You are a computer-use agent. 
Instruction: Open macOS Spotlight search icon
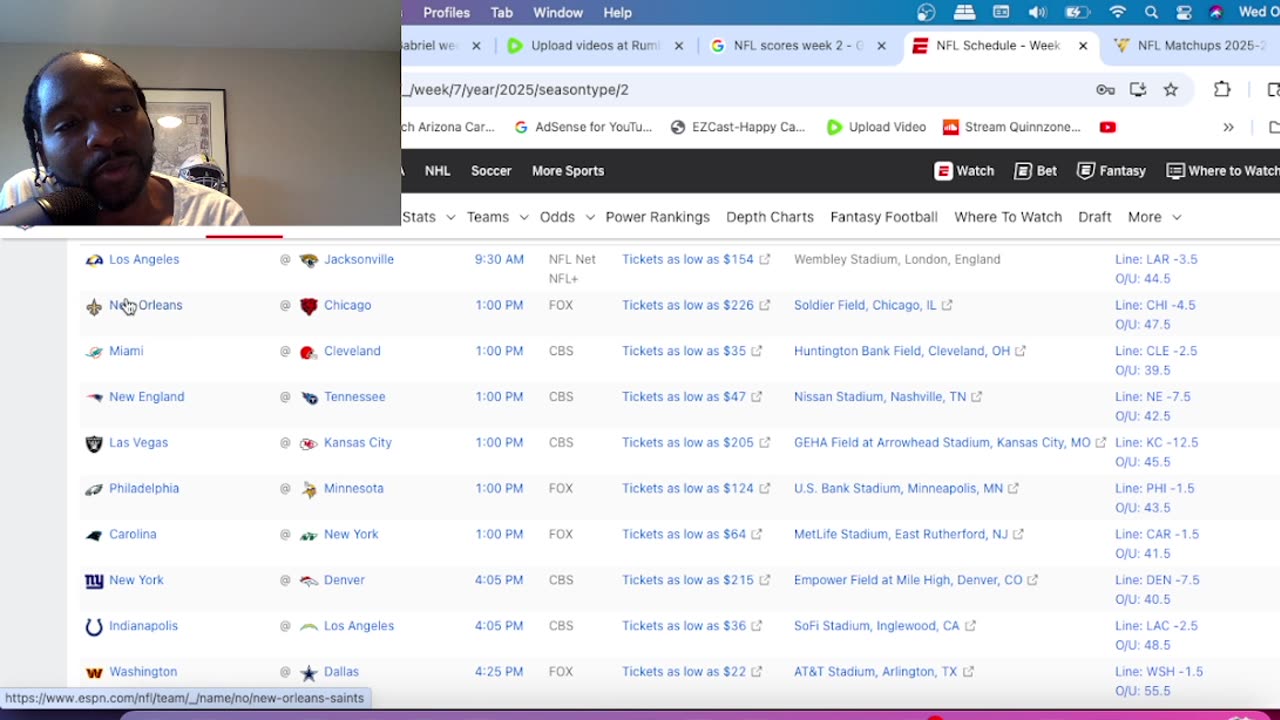1151,12
